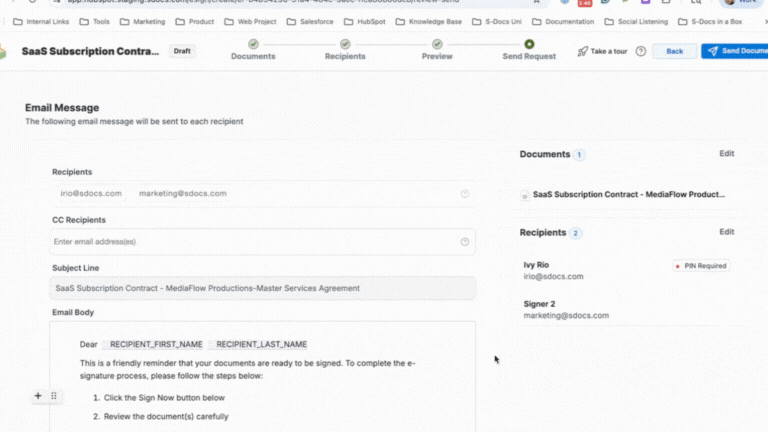Click the irio@sdocs.com recipient chip

coord(91,193)
